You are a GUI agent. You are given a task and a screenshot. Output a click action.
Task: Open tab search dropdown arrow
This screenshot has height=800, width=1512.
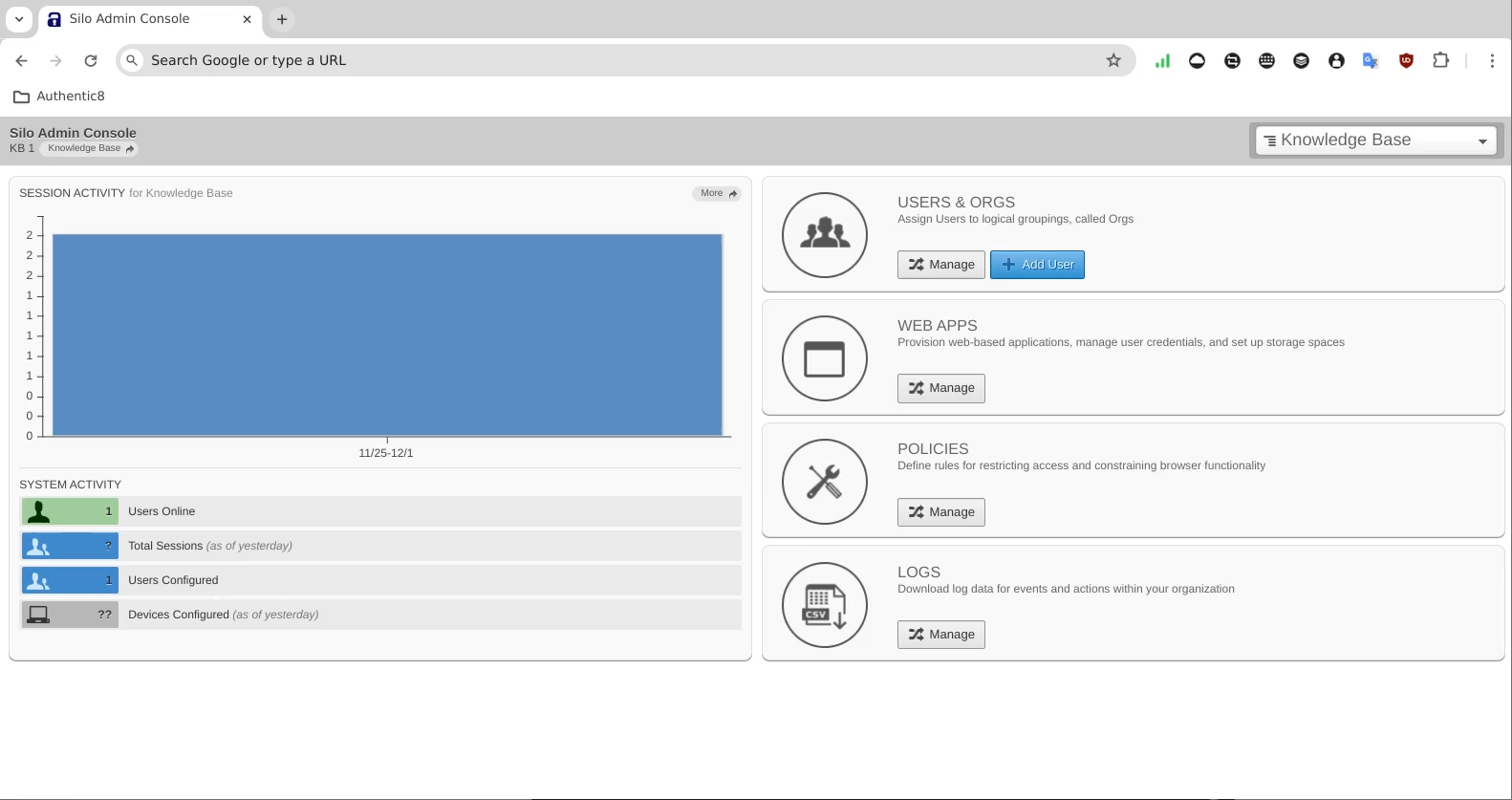tap(19, 19)
